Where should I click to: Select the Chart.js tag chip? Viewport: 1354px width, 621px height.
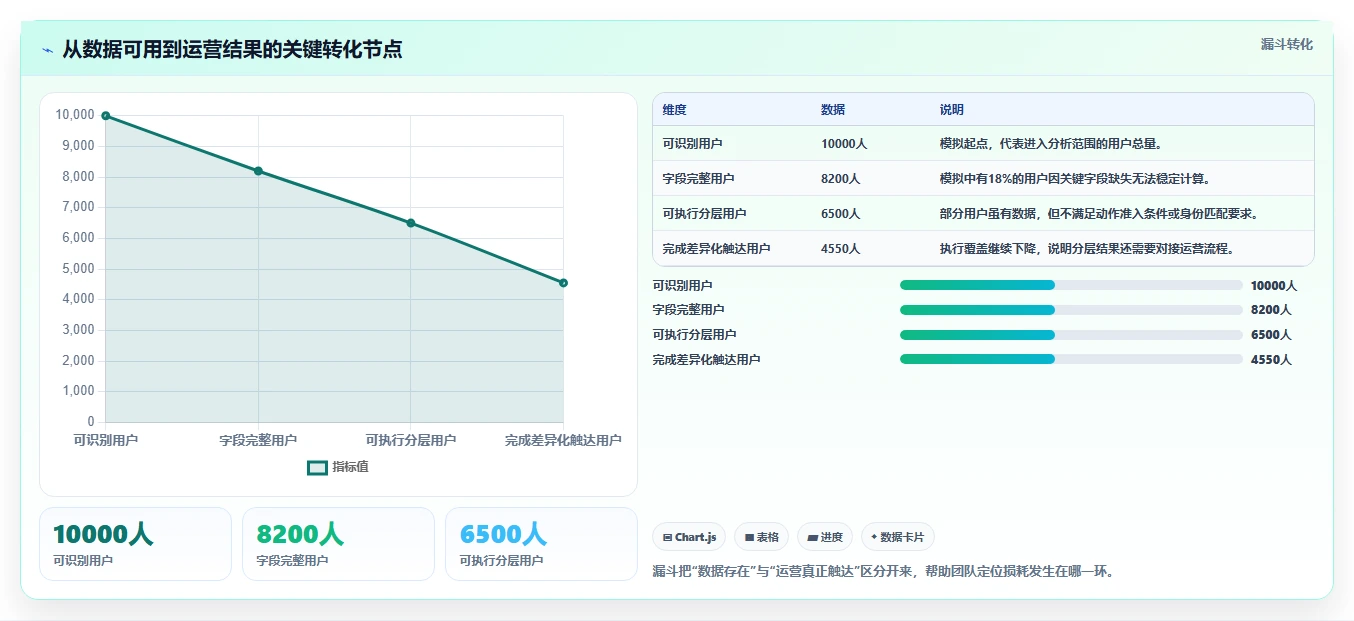coord(689,537)
